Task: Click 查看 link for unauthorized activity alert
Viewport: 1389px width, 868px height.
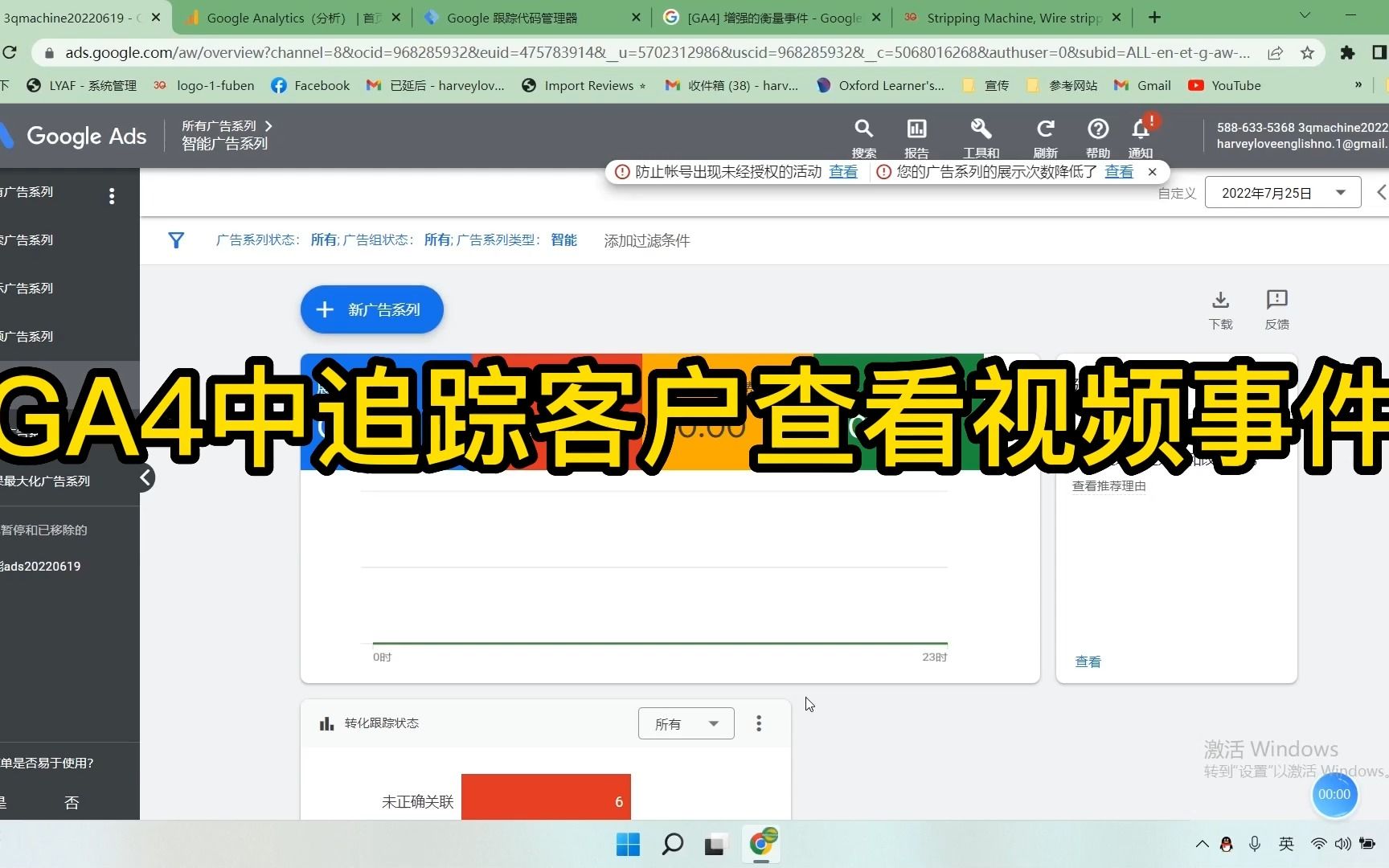Action: pyautogui.click(x=843, y=172)
